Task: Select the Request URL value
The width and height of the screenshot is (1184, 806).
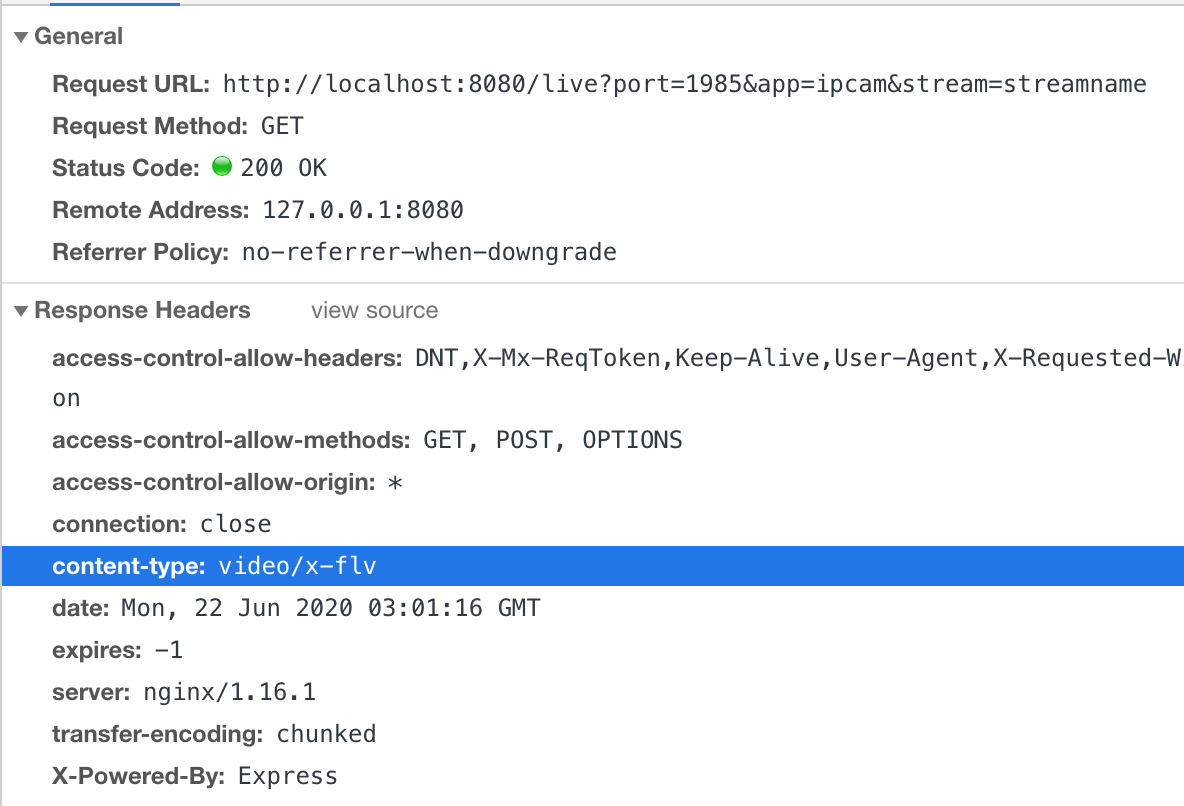Action: [684, 84]
